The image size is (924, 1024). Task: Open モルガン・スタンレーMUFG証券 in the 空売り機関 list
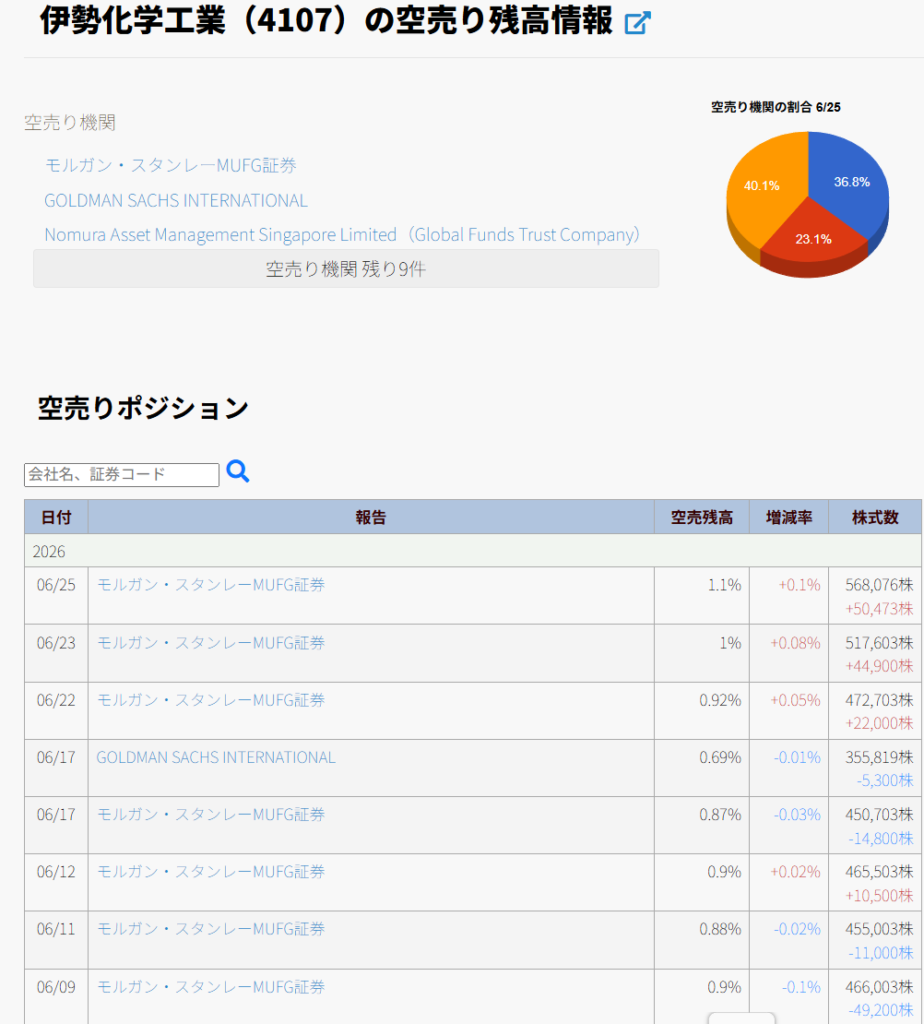click(170, 165)
